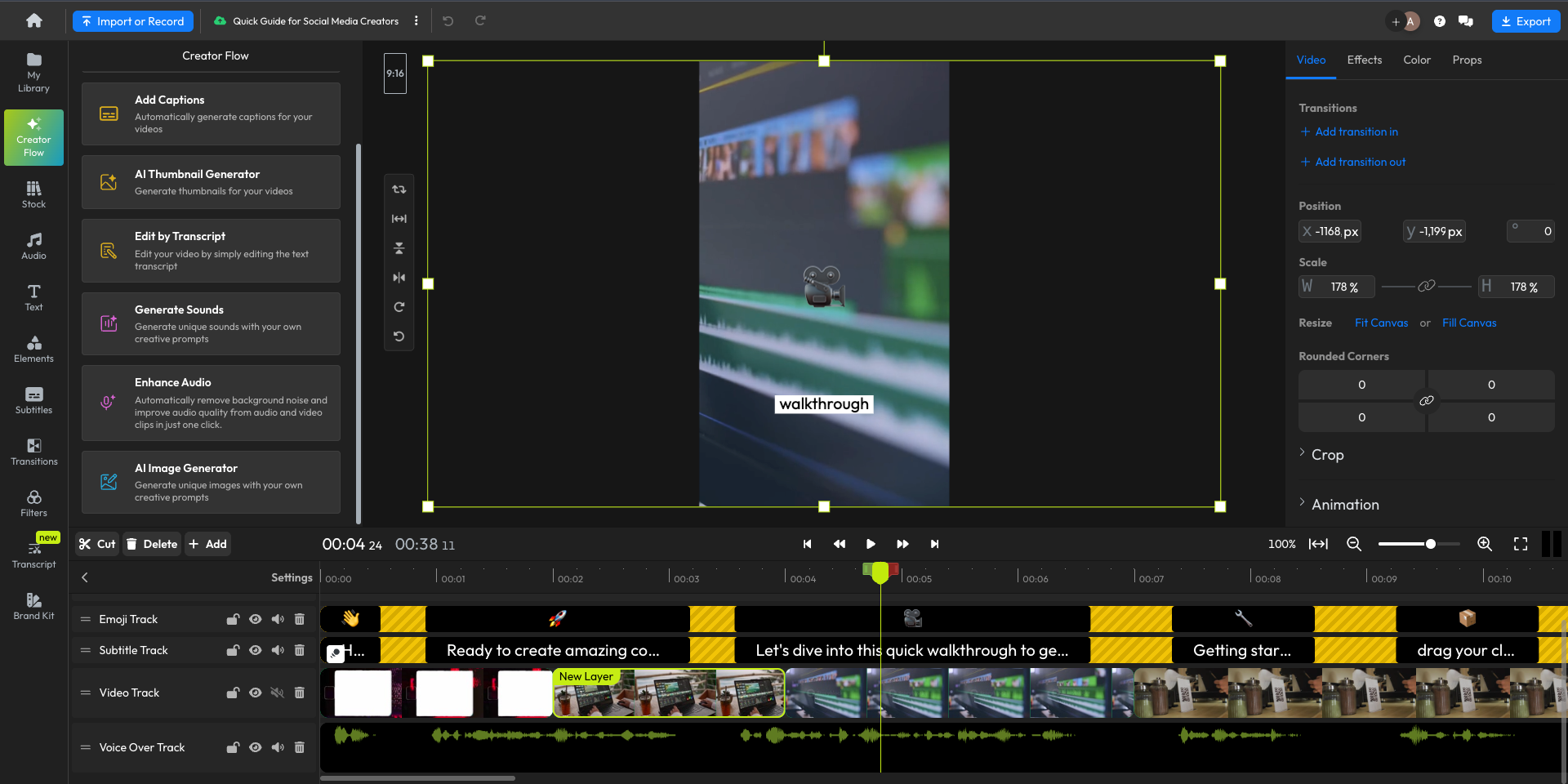Lock the Subtitle Track
This screenshot has width=1568, height=784.
pyautogui.click(x=233, y=650)
